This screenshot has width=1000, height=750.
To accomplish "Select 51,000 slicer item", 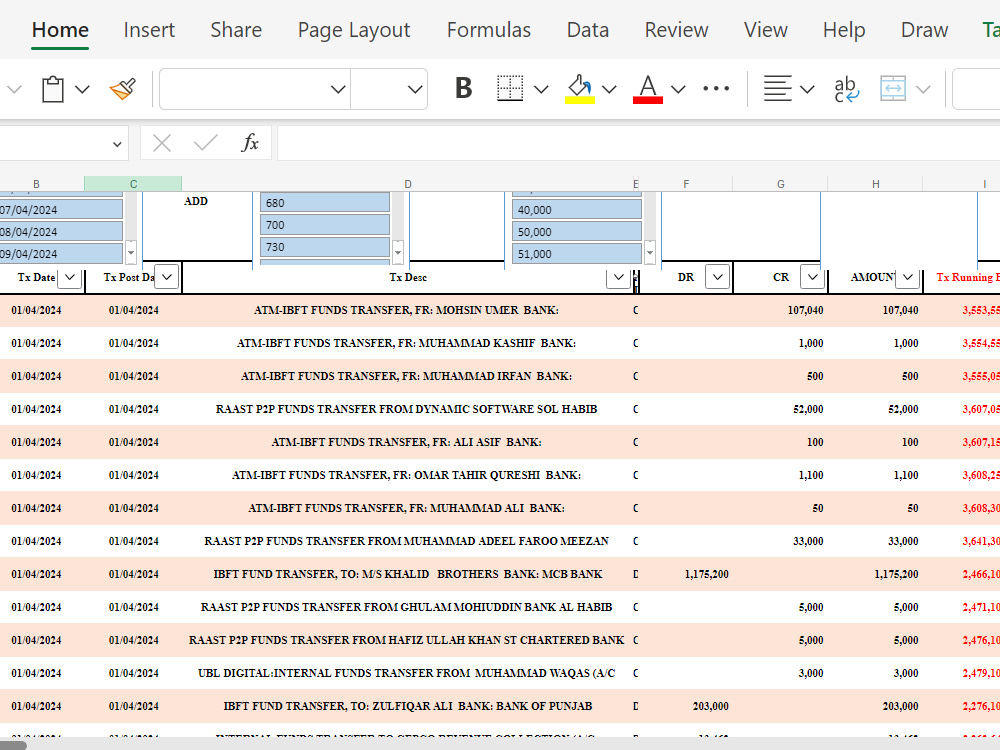I will 577,253.
